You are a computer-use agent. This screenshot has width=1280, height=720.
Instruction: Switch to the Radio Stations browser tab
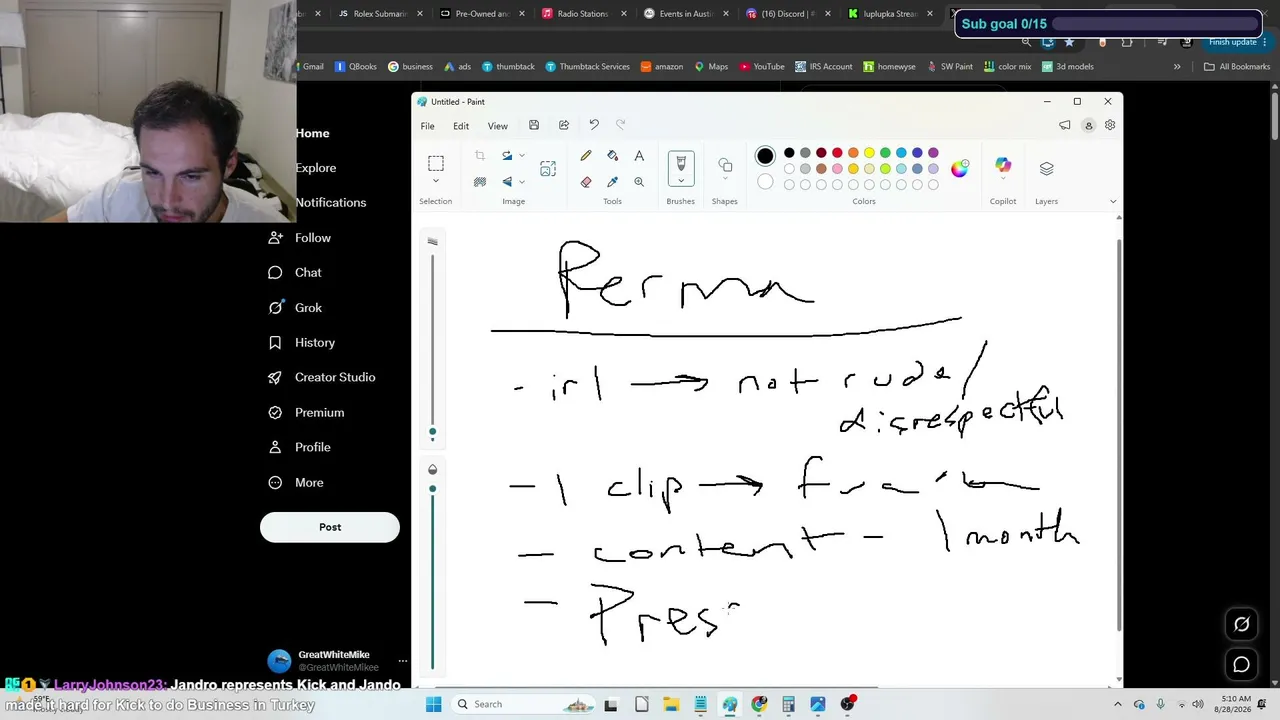pos(583,14)
